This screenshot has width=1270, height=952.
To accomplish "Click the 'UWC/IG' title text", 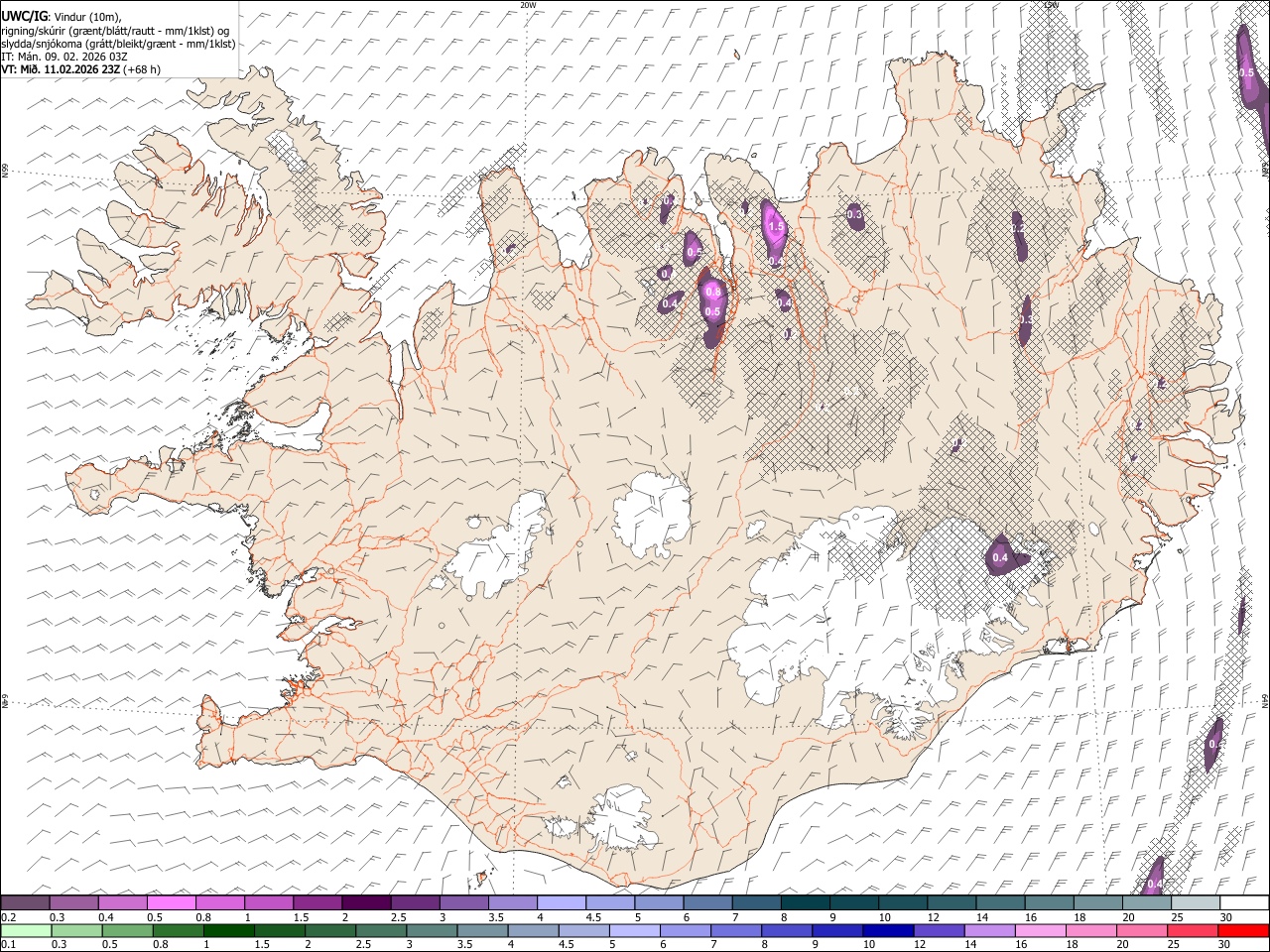I will click(24, 17).
